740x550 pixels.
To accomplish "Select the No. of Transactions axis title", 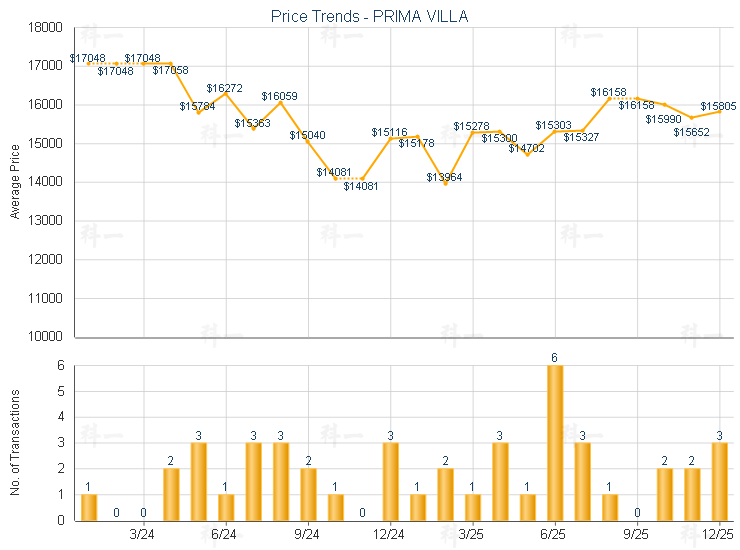I will pos(15,441).
